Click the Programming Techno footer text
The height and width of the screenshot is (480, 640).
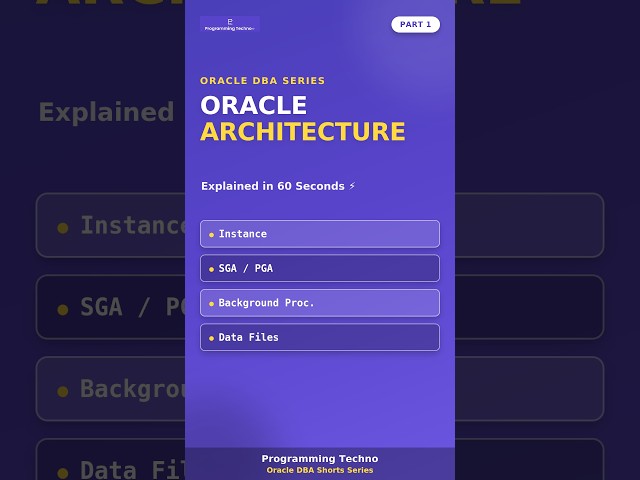click(x=320, y=459)
